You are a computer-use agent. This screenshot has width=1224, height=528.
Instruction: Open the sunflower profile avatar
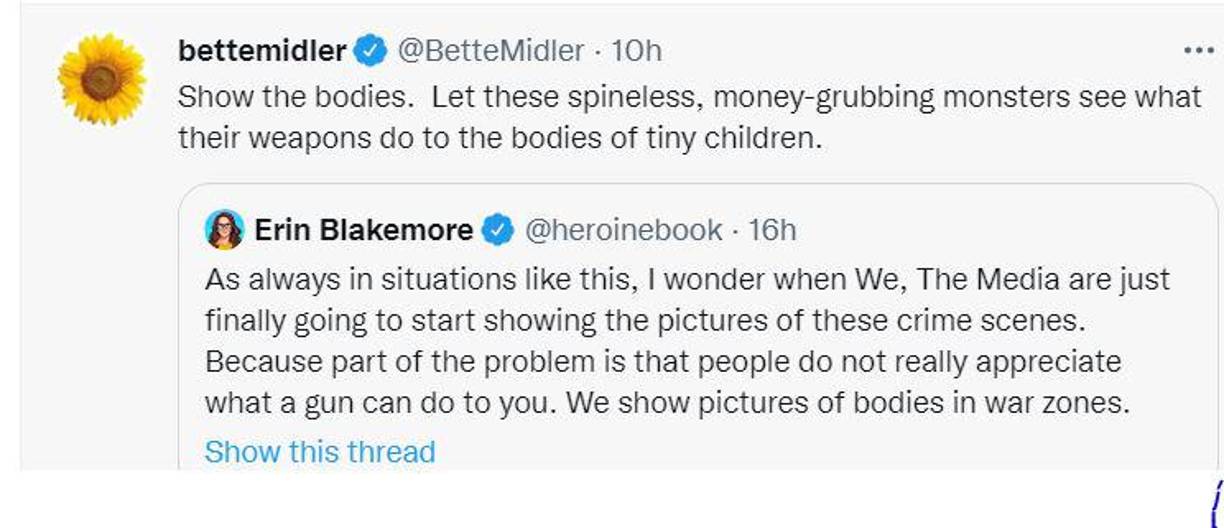click(x=101, y=79)
